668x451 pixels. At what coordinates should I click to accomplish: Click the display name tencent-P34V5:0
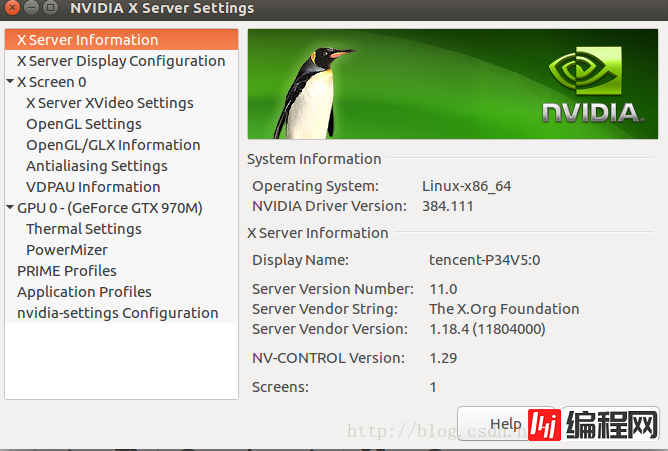point(485,260)
